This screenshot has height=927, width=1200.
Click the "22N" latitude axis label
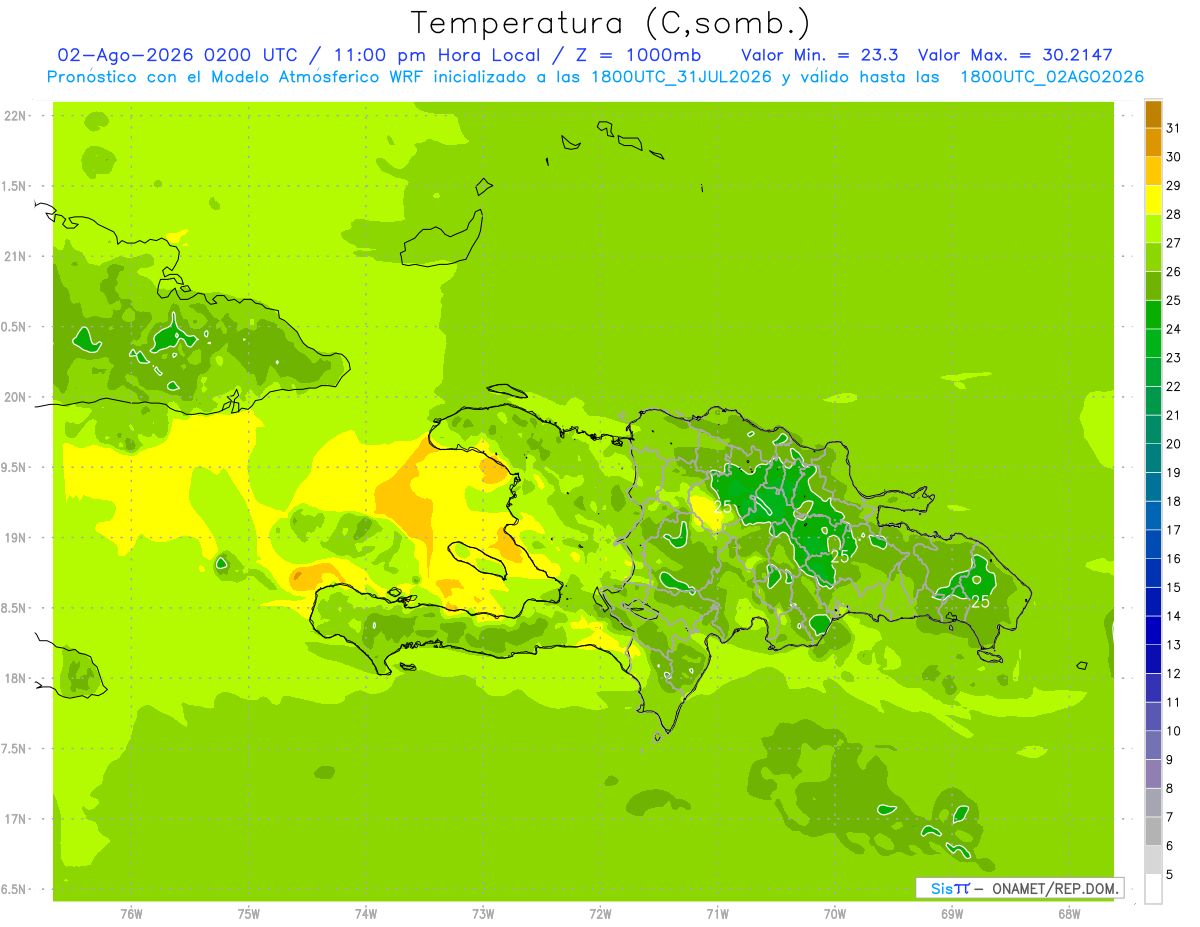tap(17, 116)
